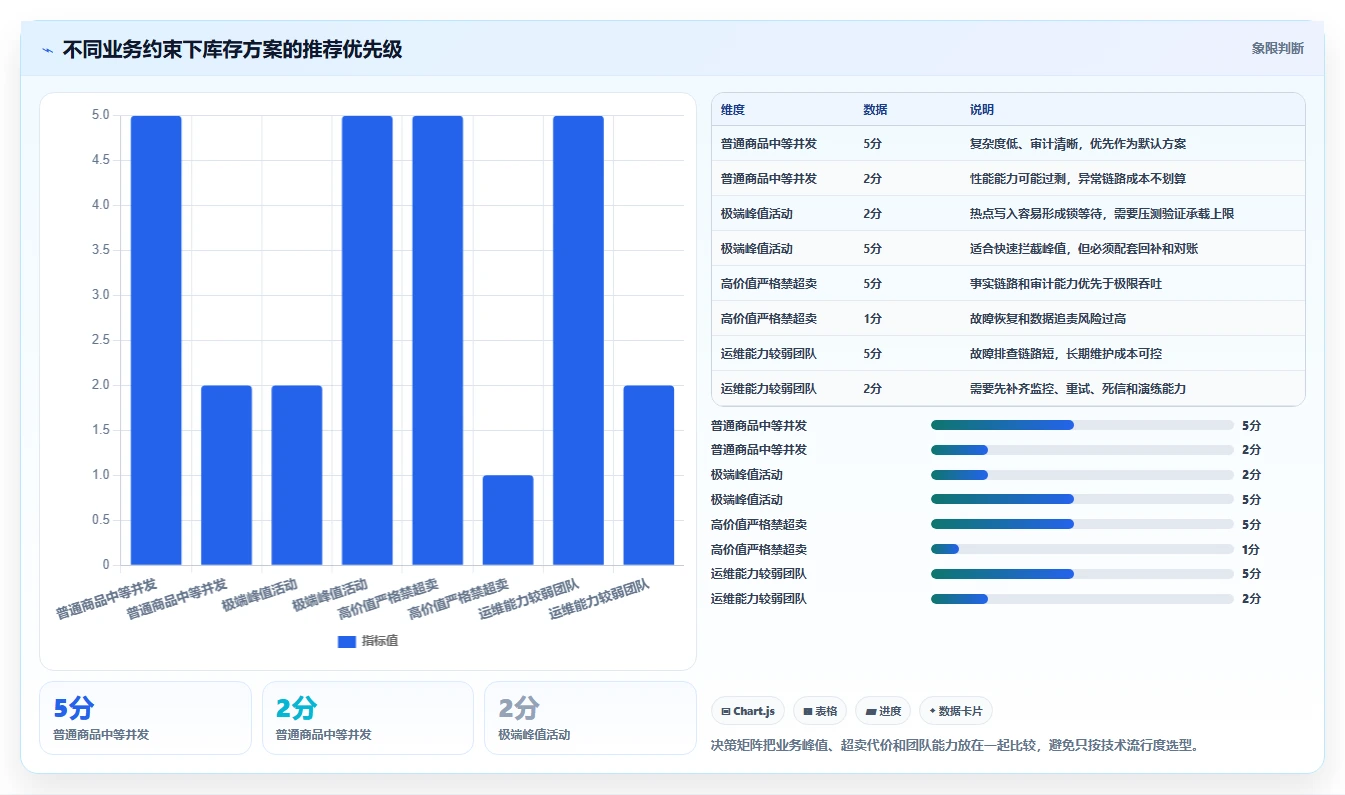Click the 高价值严格禁超卖 bar with value 5
The width and height of the screenshot is (1345, 795).
[x=438, y=340]
